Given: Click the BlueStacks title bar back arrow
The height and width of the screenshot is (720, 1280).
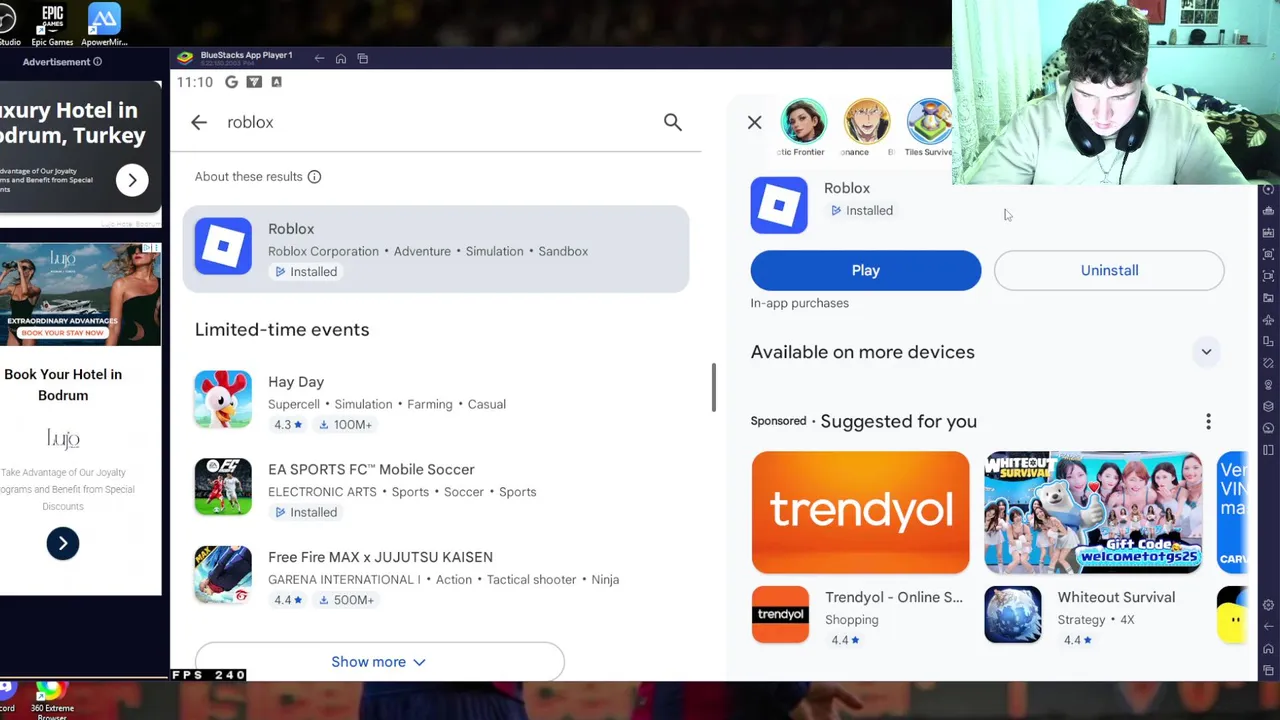Looking at the screenshot, I should click(319, 59).
